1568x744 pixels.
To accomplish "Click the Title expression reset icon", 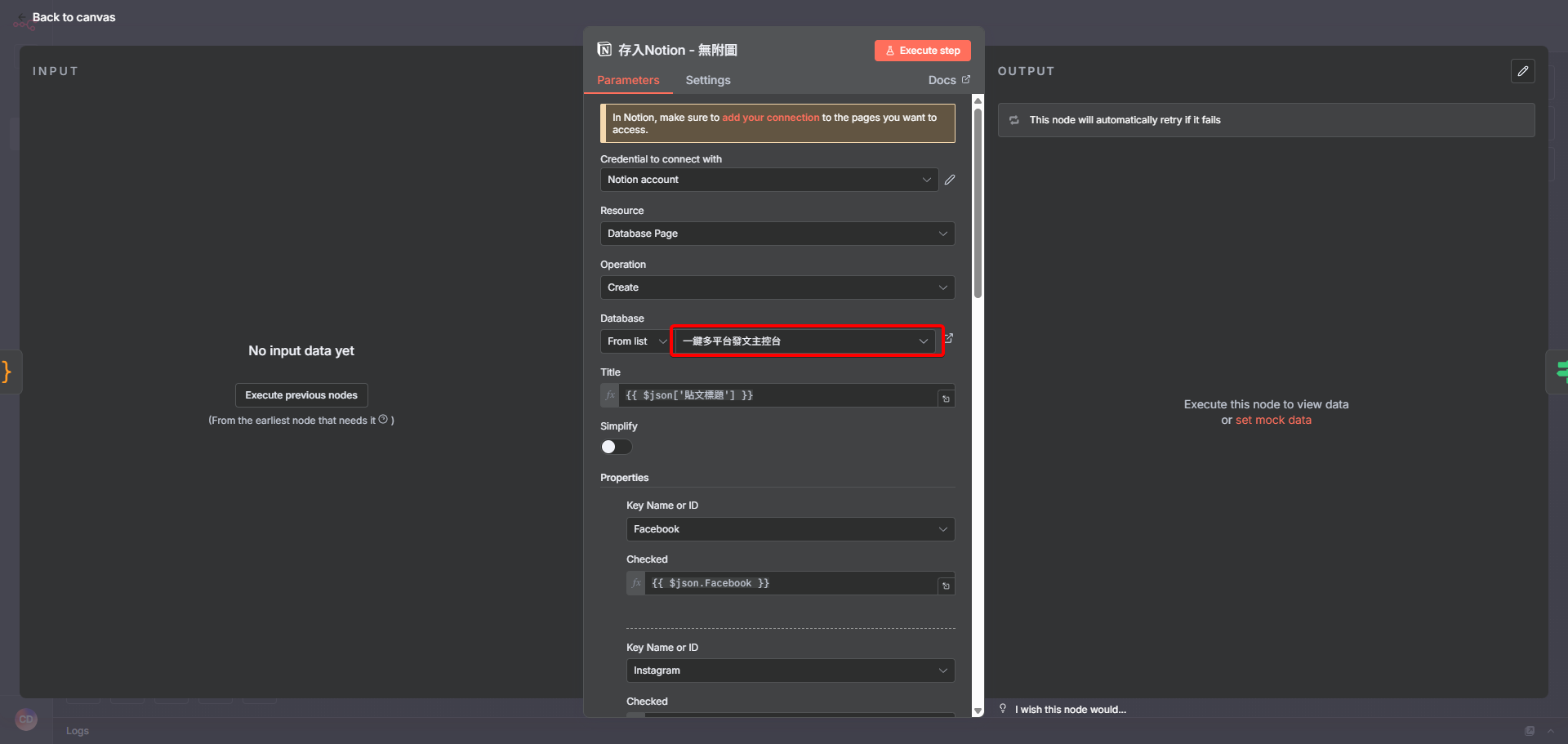I will click(946, 399).
